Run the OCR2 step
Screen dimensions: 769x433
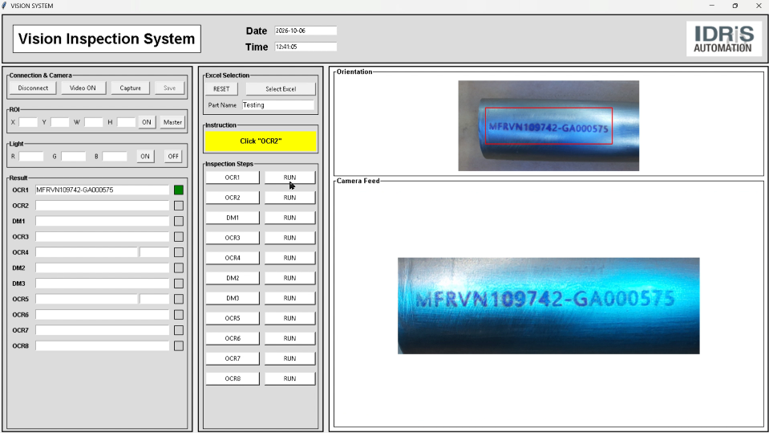(290, 198)
